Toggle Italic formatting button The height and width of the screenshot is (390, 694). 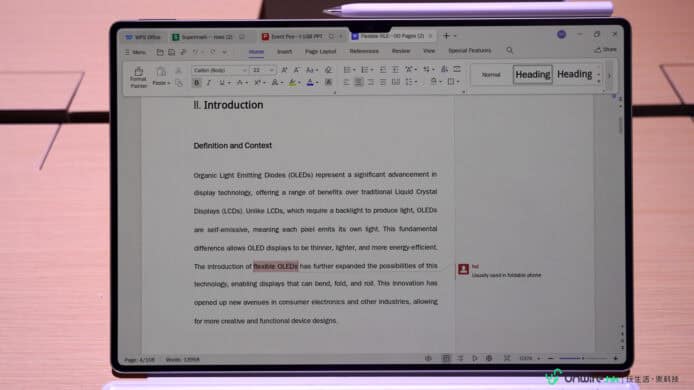(208, 83)
